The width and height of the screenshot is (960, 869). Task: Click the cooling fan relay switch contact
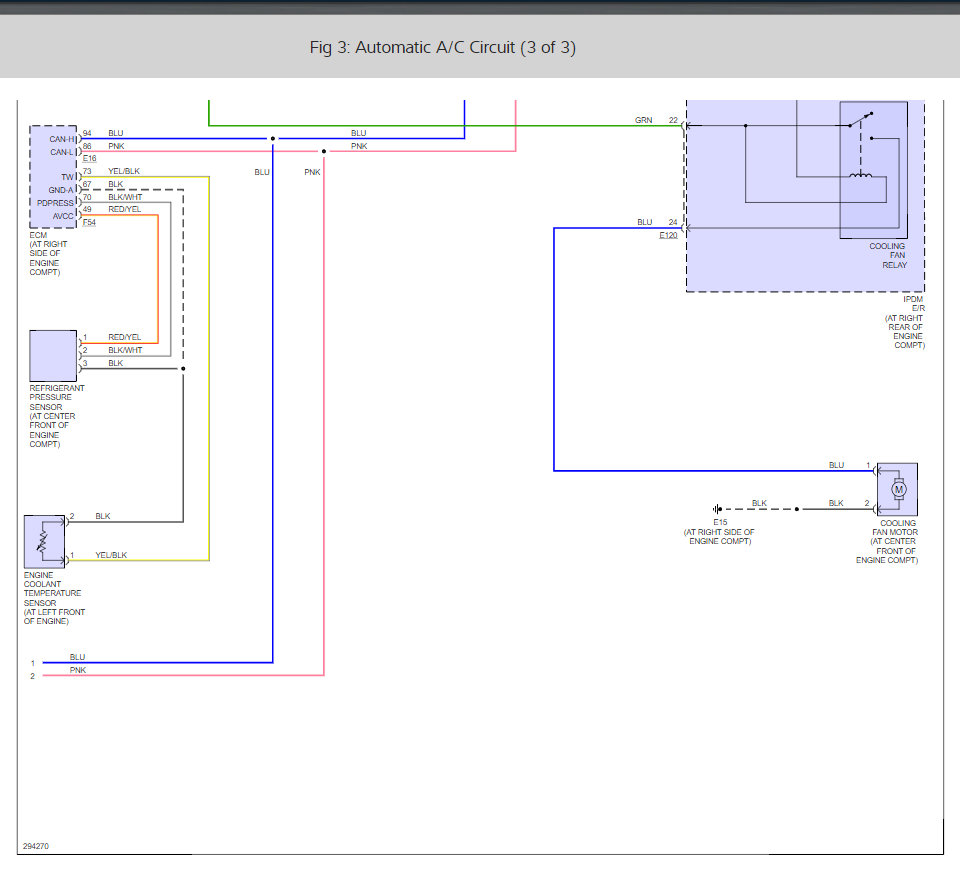point(859,121)
